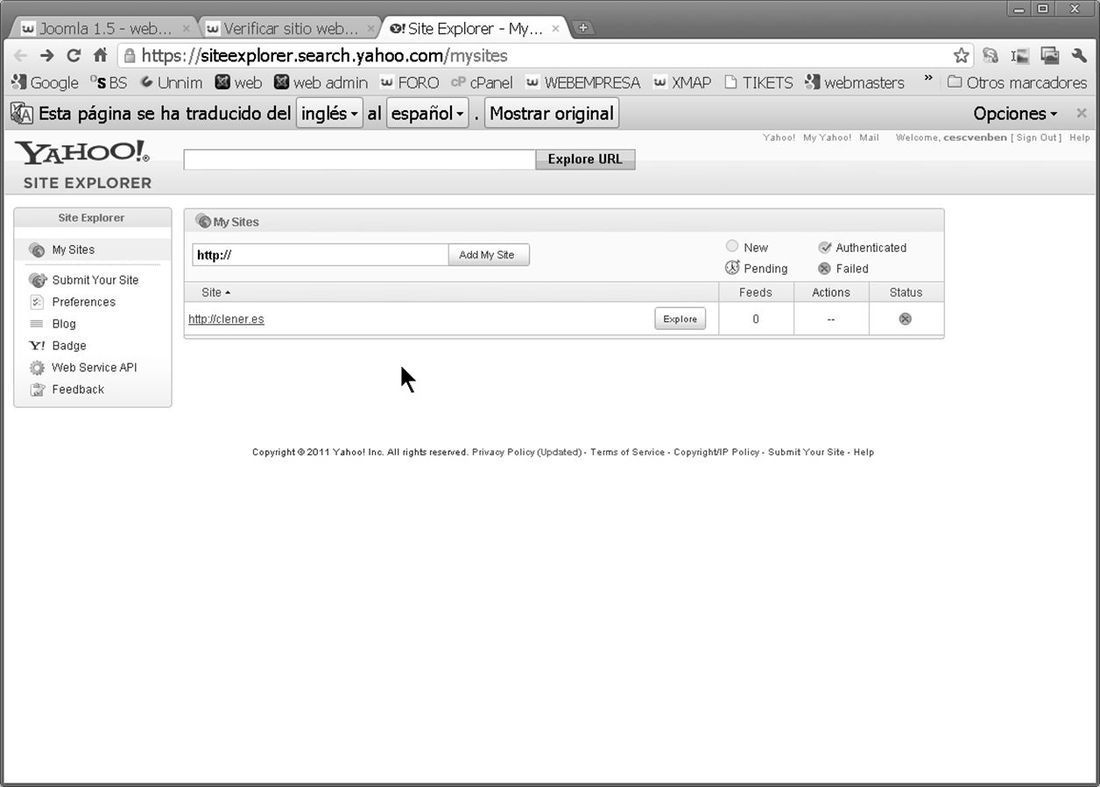Show more bookmarks with double chevron
The height and width of the screenshot is (787, 1100).
click(x=928, y=79)
